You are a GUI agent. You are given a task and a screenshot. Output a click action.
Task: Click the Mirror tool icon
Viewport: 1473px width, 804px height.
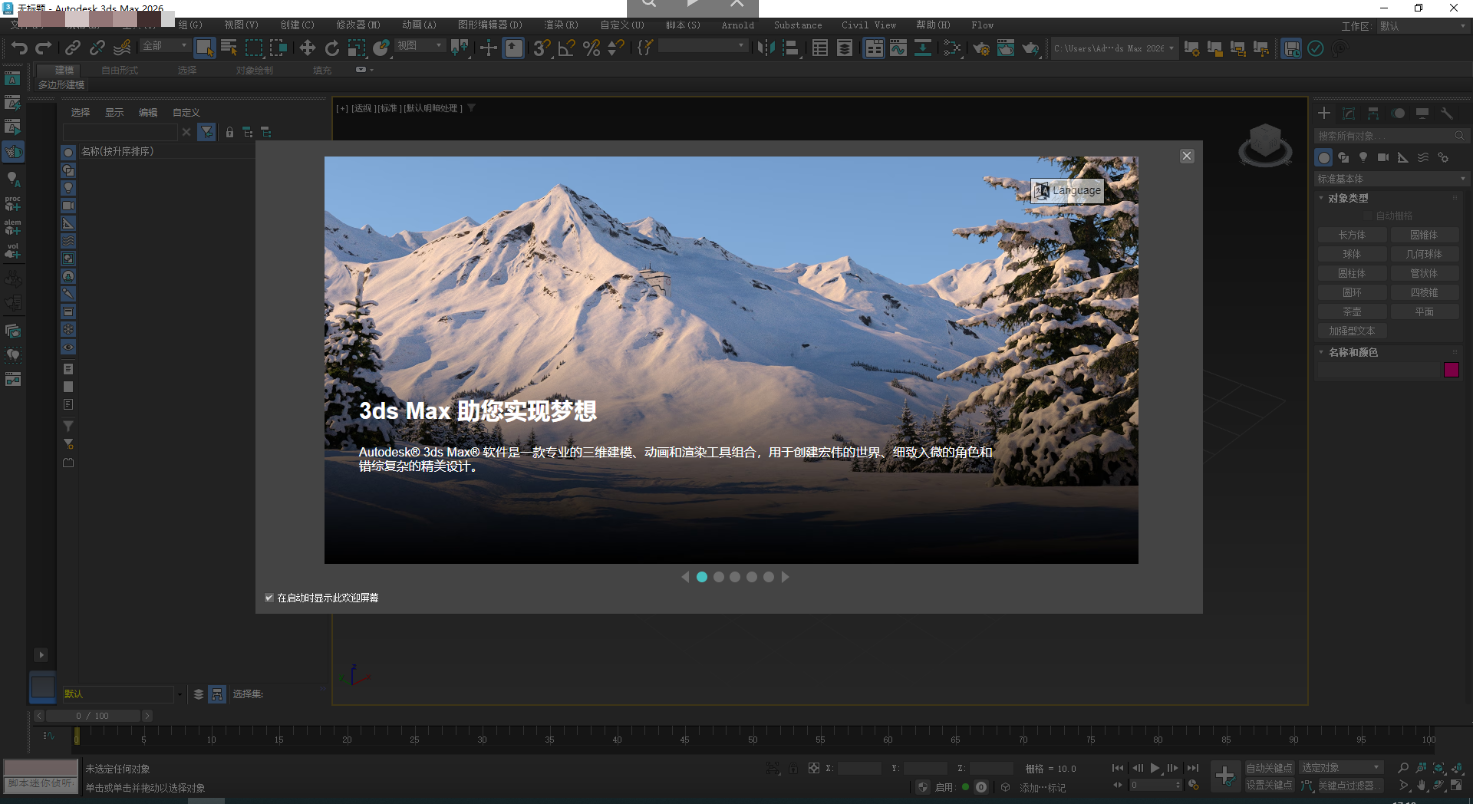765,47
